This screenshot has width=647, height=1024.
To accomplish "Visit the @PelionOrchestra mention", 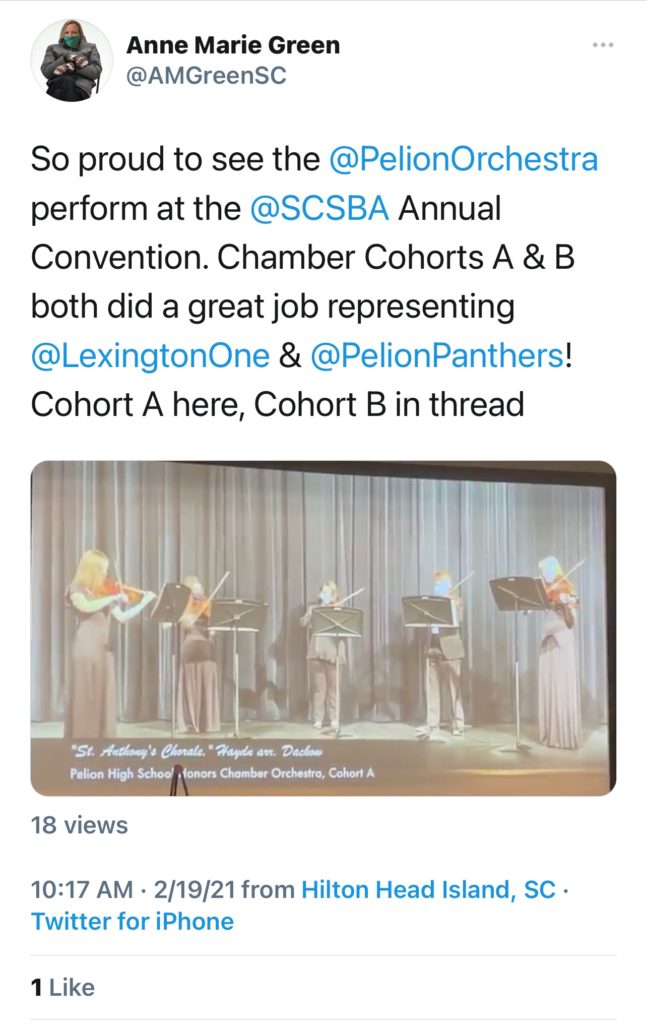I will 463,159.
